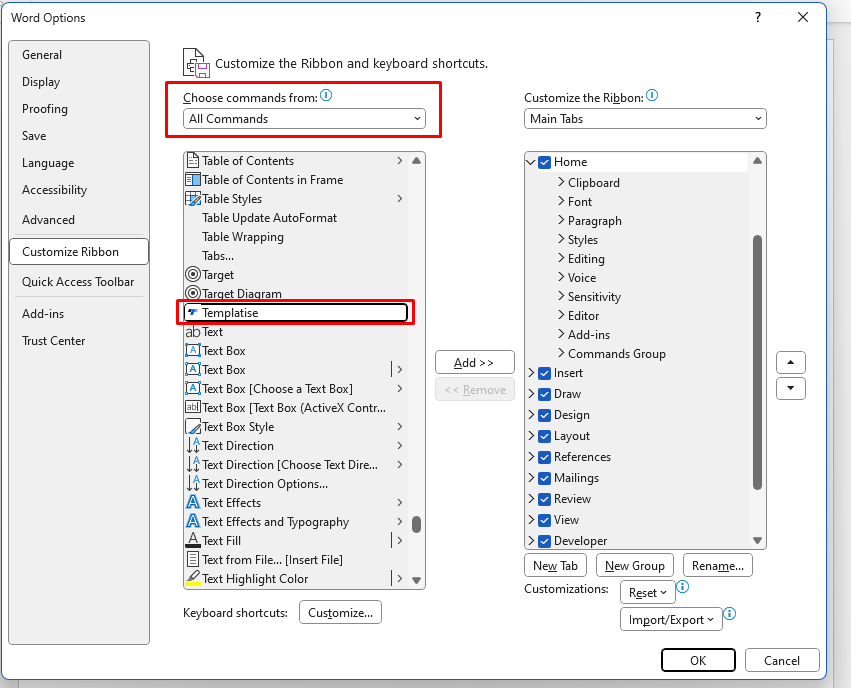Toggle the View tab checkbox
This screenshot has height=688, width=851.
[x=544, y=520]
